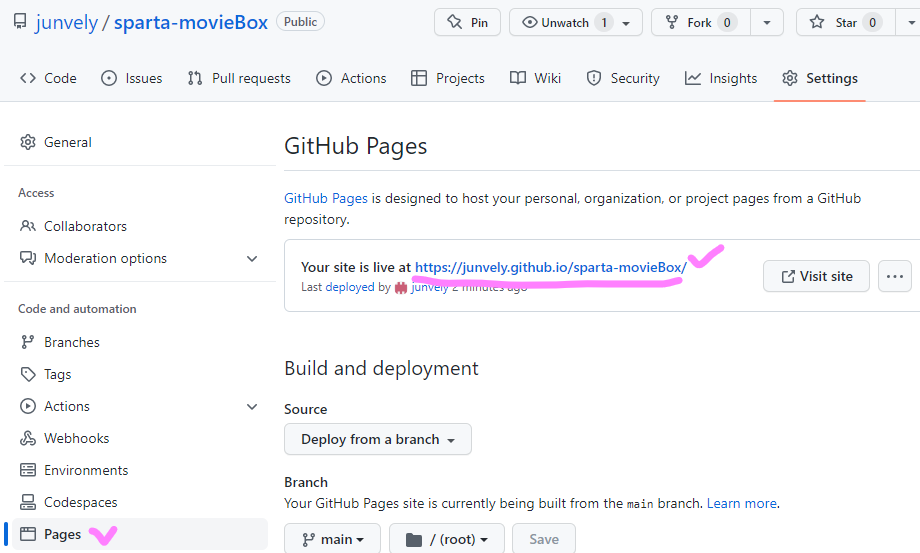Click the Learn more link about branch
The height and width of the screenshot is (553, 920).
coord(742,503)
